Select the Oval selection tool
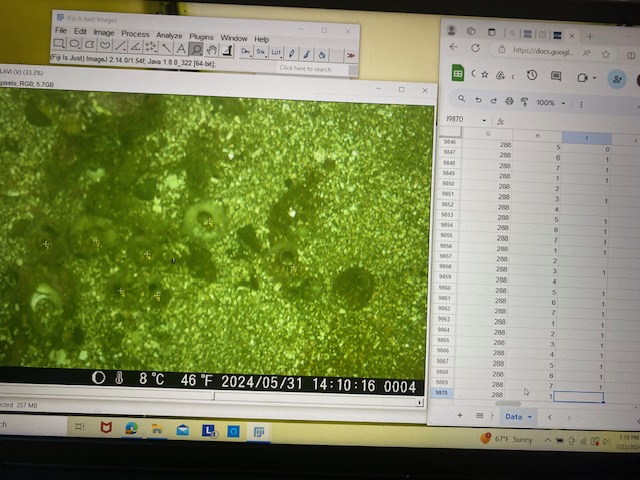Viewport: 640px width, 480px height. [74, 44]
